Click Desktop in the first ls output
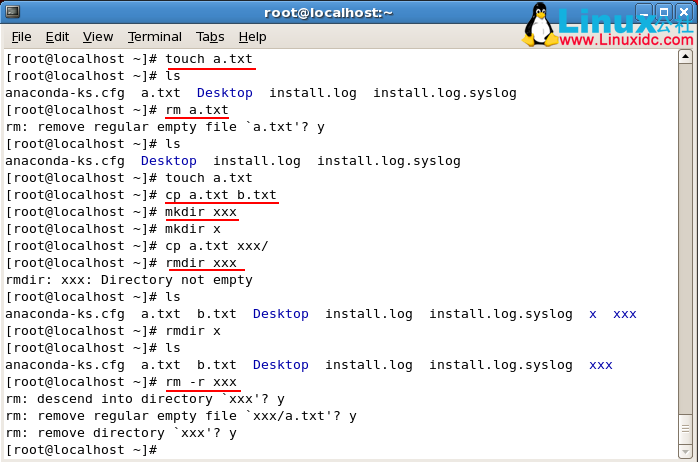Screen dimensions: 698x462 (x=224, y=93)
